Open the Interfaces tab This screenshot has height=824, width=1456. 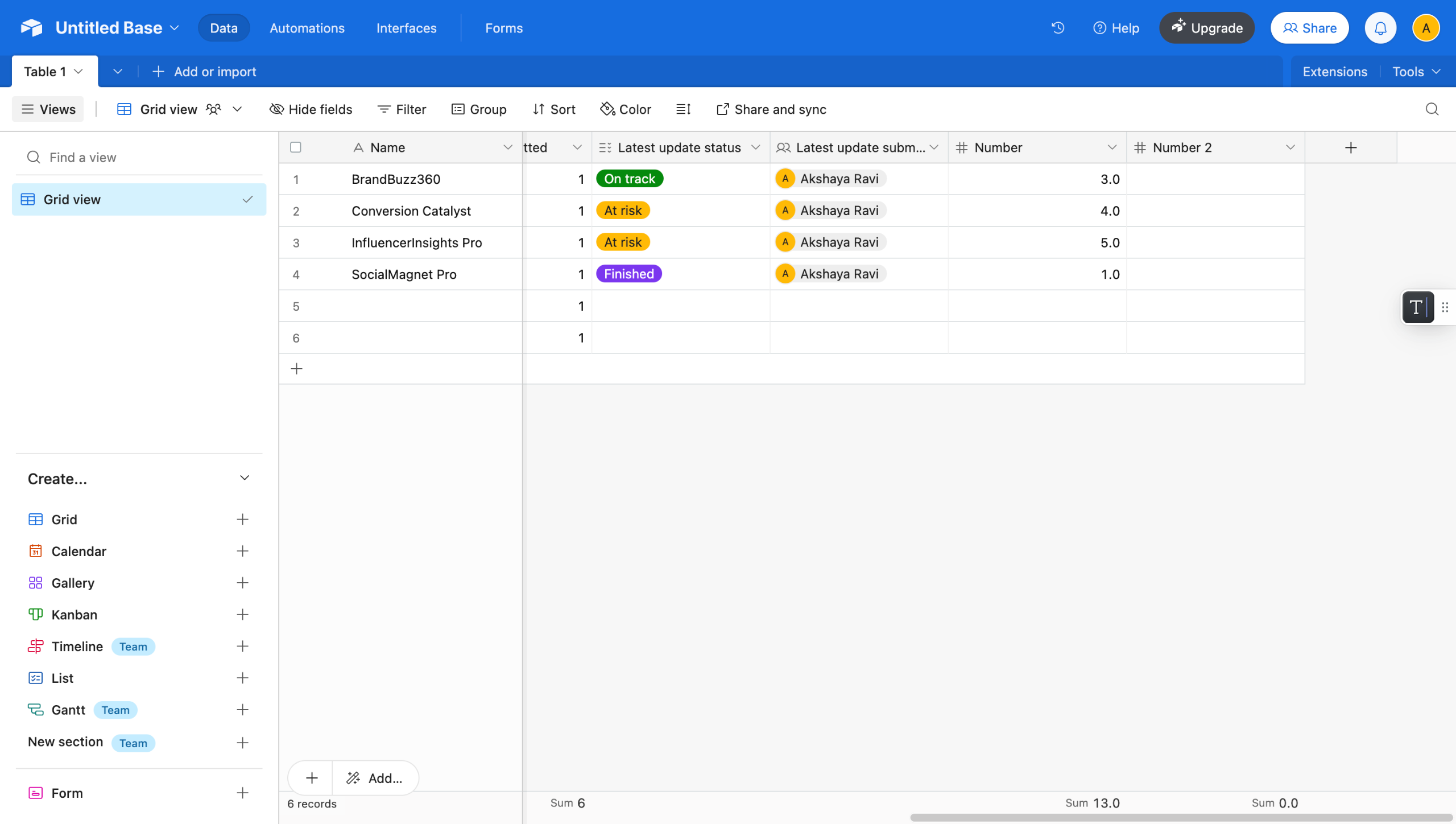point(406,28)
